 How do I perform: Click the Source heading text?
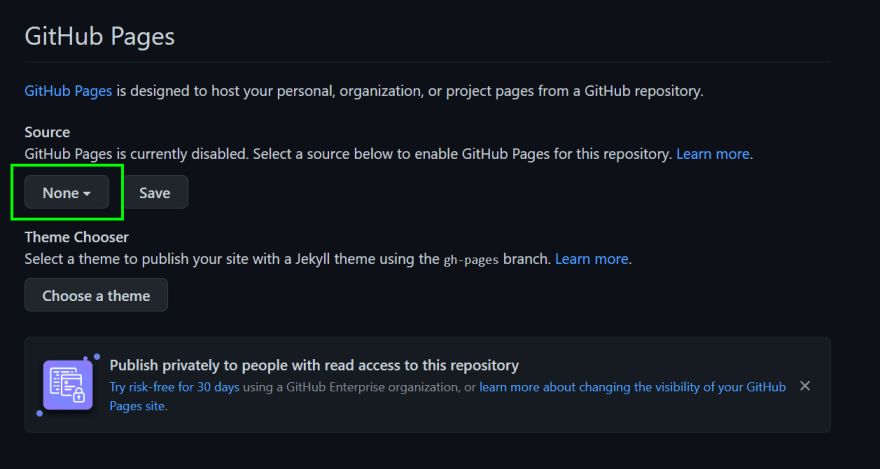click(x=47, y=132)
